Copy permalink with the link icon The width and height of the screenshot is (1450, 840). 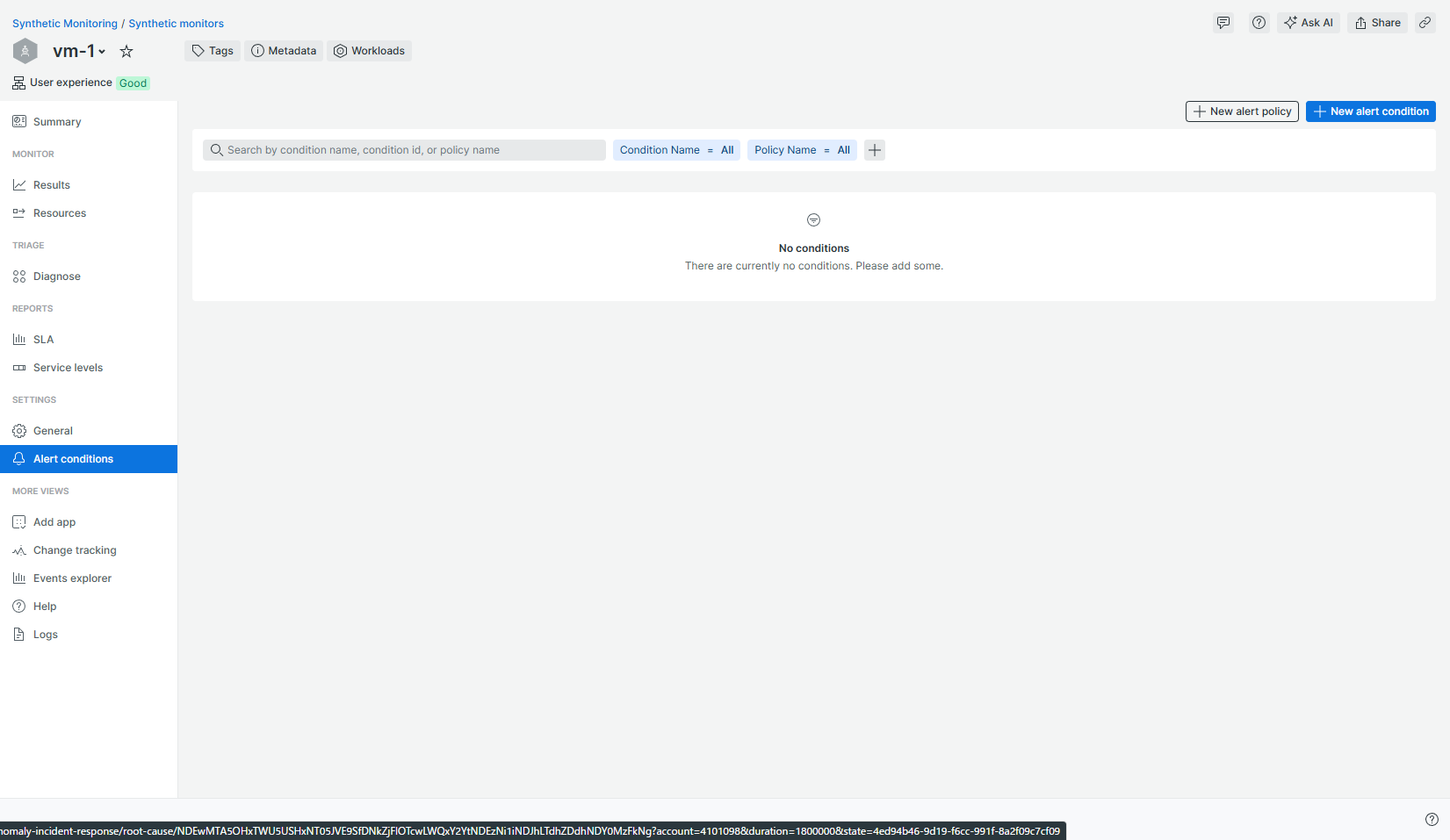pos(1425,23)
